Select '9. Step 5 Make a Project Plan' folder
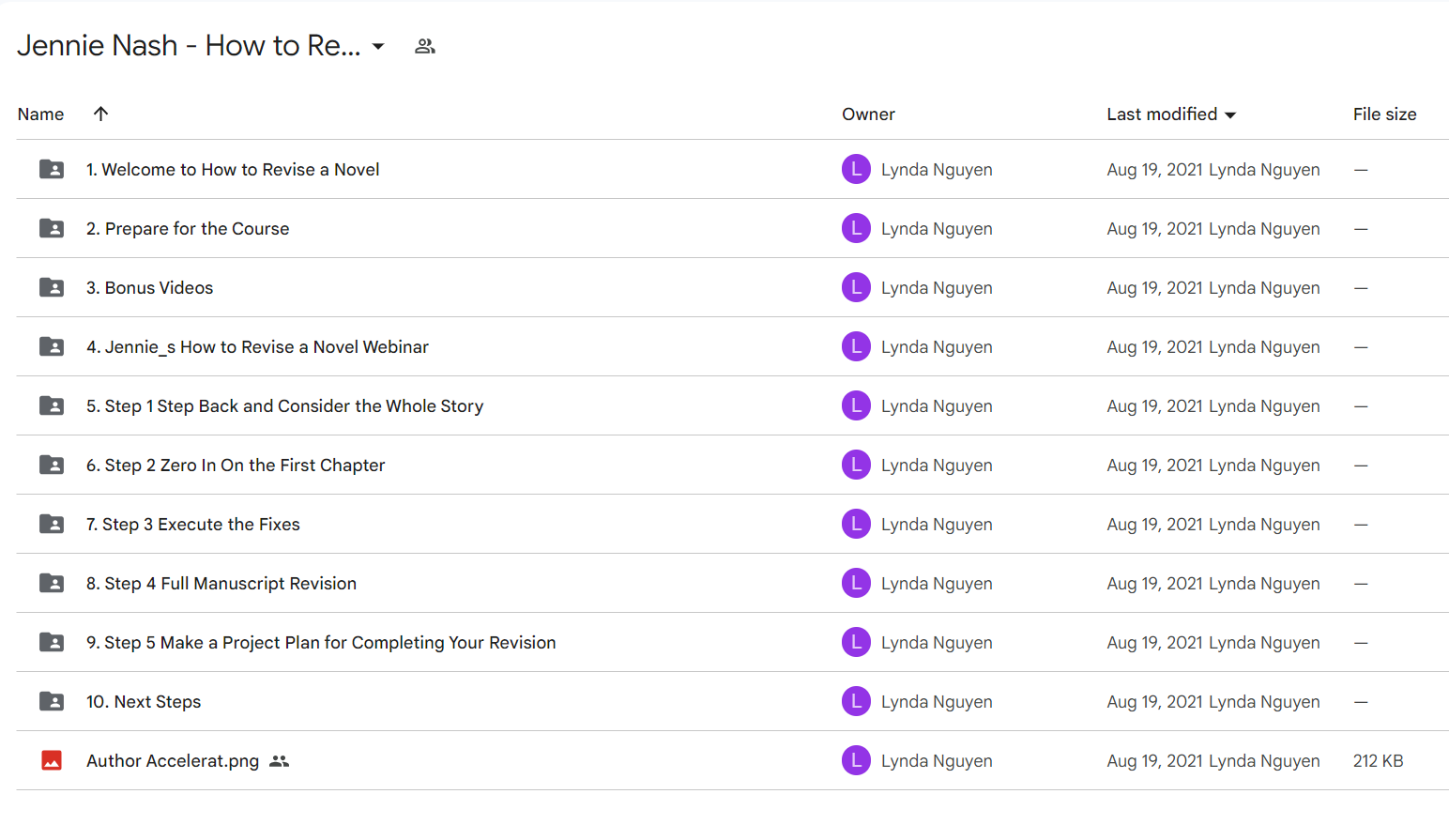Image resolution: width=1449 pixels, height=840 pixels. [x=321, y=643]
